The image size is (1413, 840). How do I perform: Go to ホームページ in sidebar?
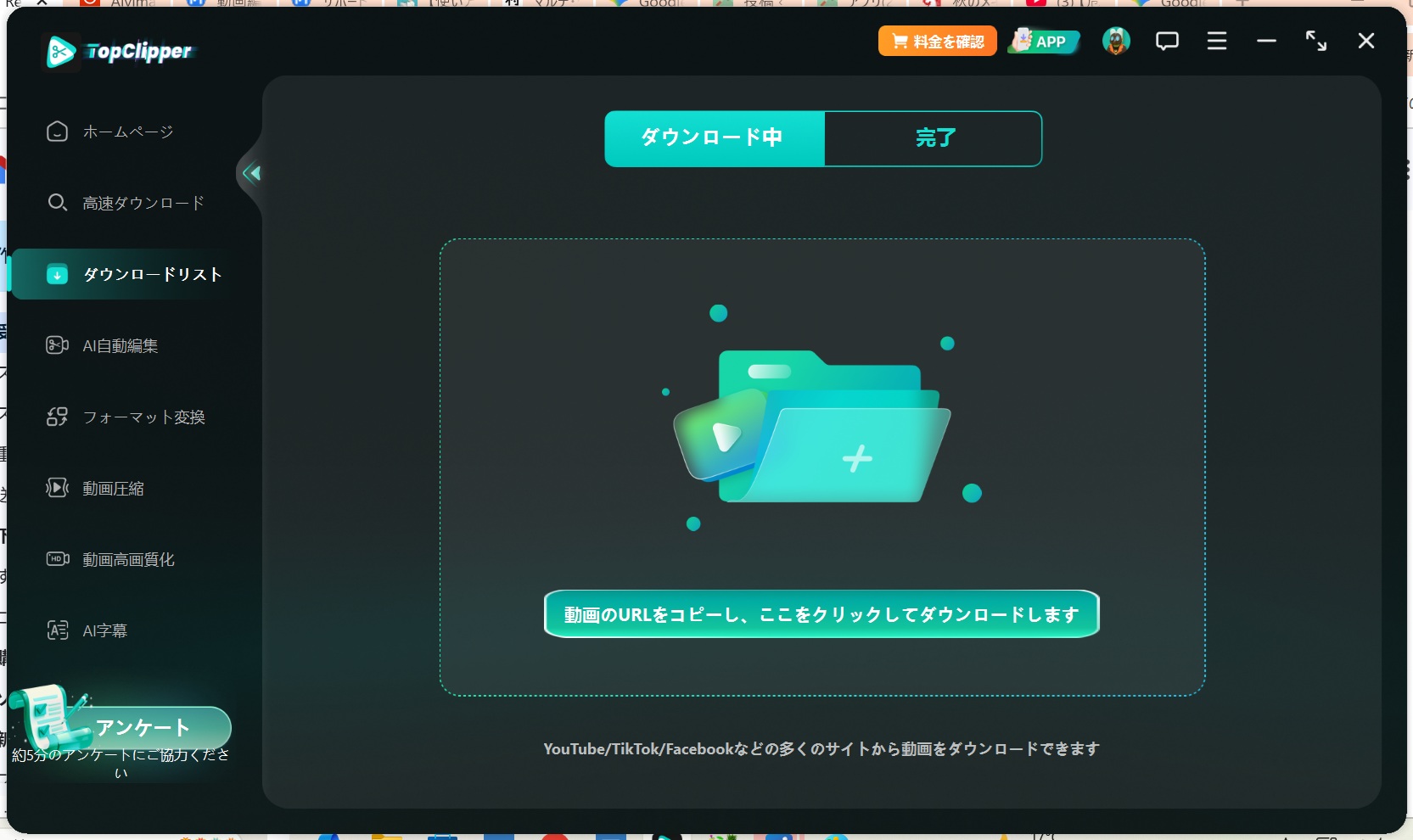[127, 132]
